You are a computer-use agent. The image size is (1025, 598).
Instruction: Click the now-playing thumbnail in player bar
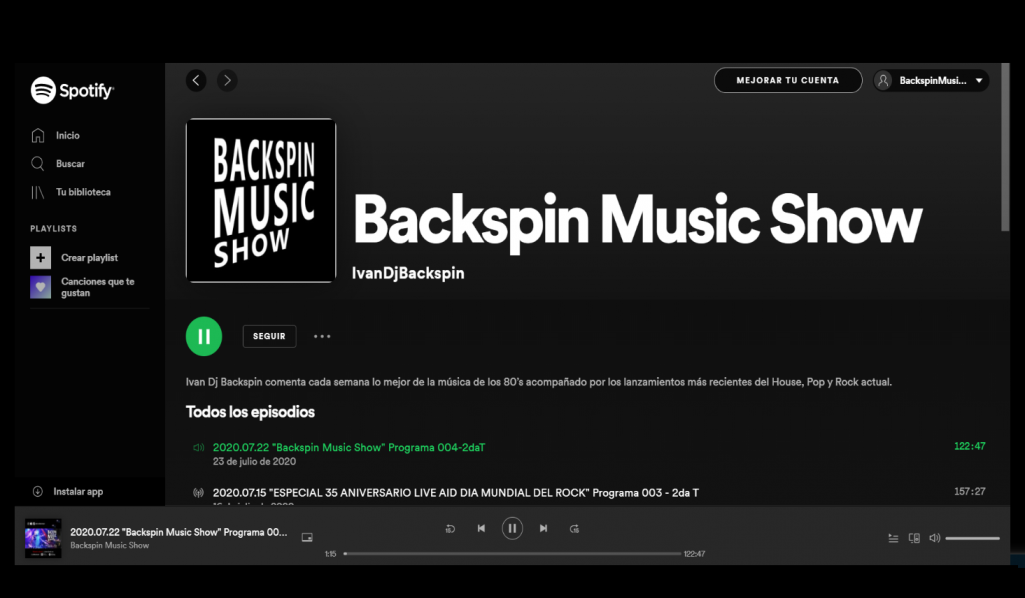[x=43, y=539]
